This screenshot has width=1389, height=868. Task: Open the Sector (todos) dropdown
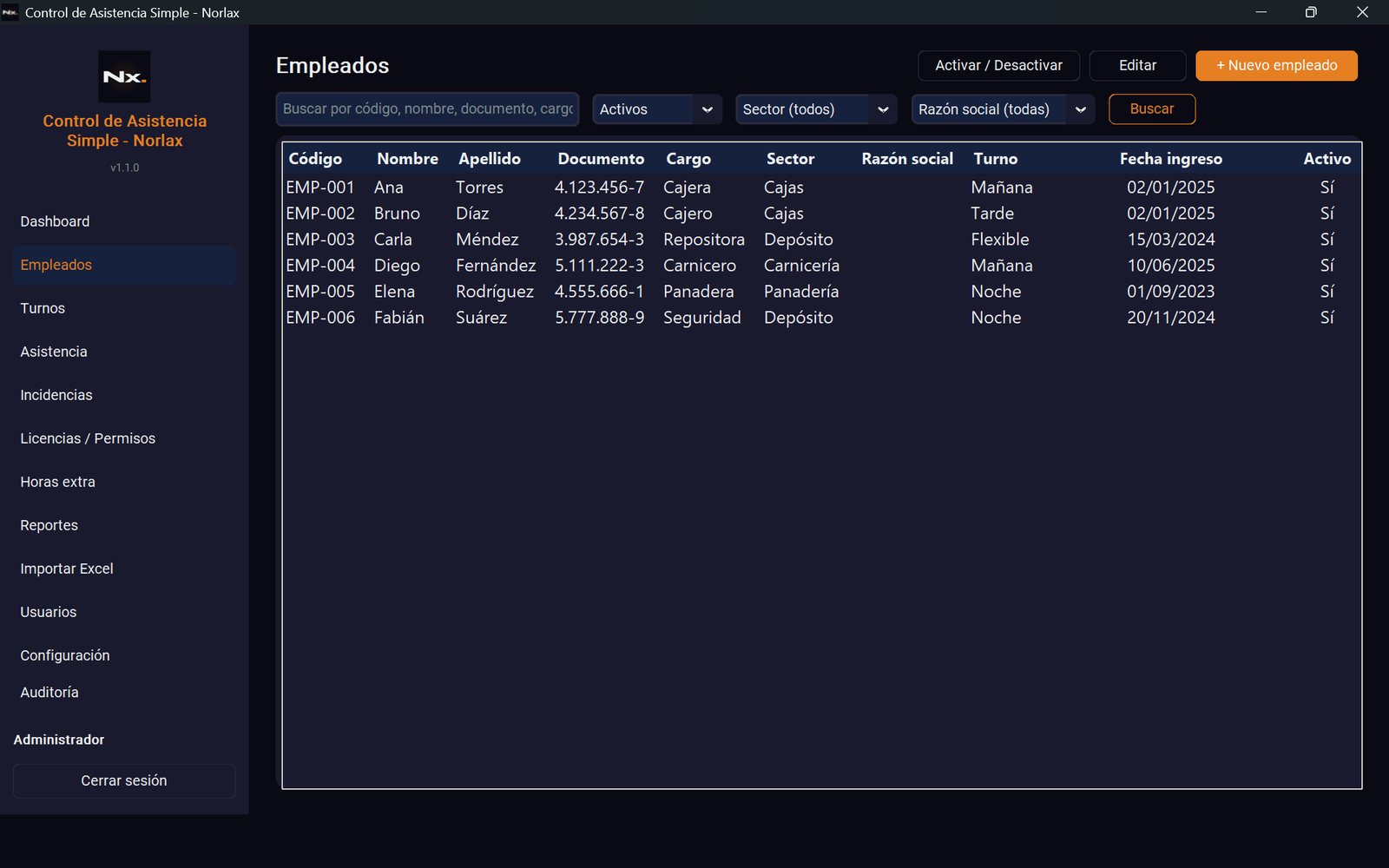pos(816,109)
